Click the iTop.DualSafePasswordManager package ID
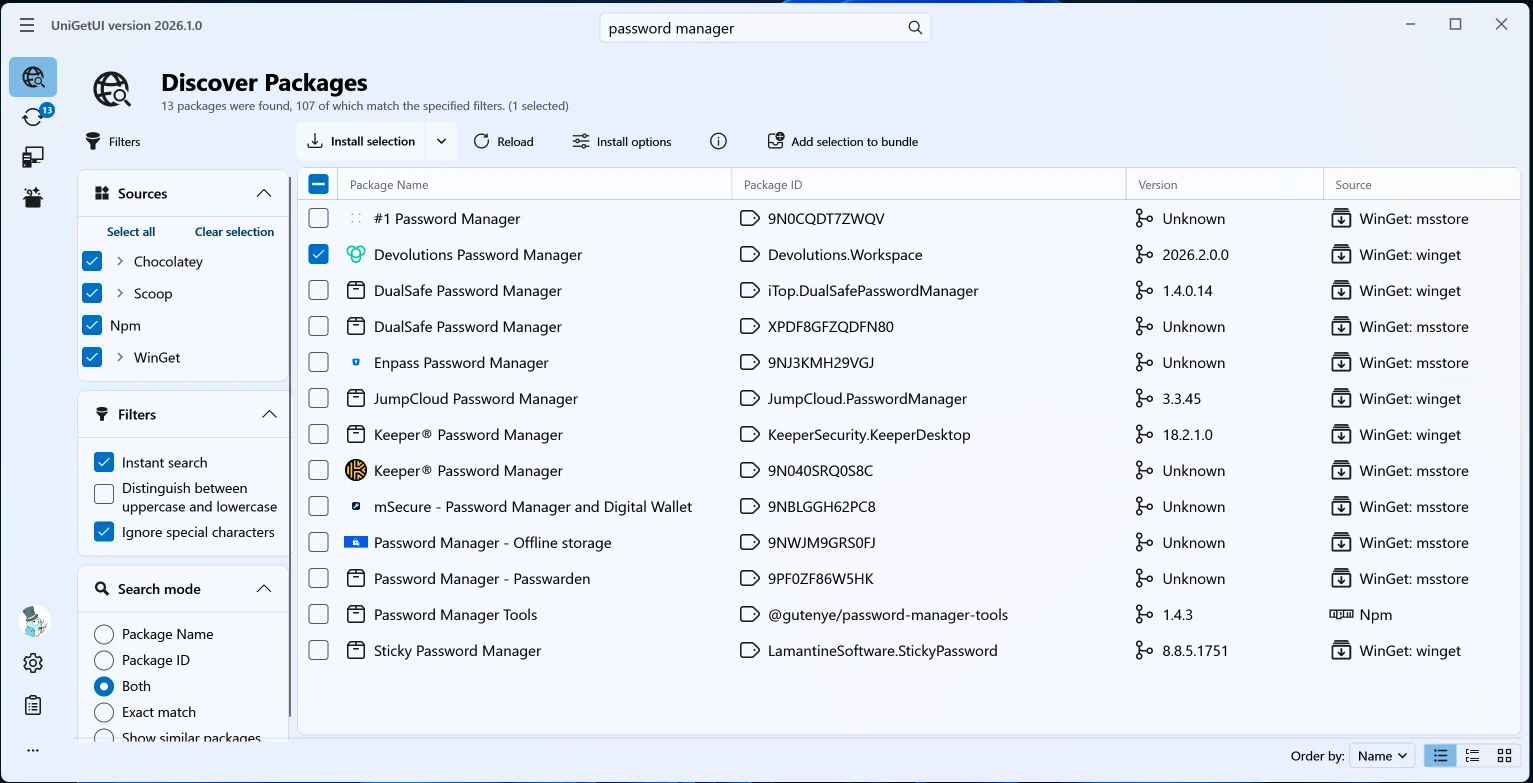Viewport: 1533px width, 783px height. click(873, 291)
